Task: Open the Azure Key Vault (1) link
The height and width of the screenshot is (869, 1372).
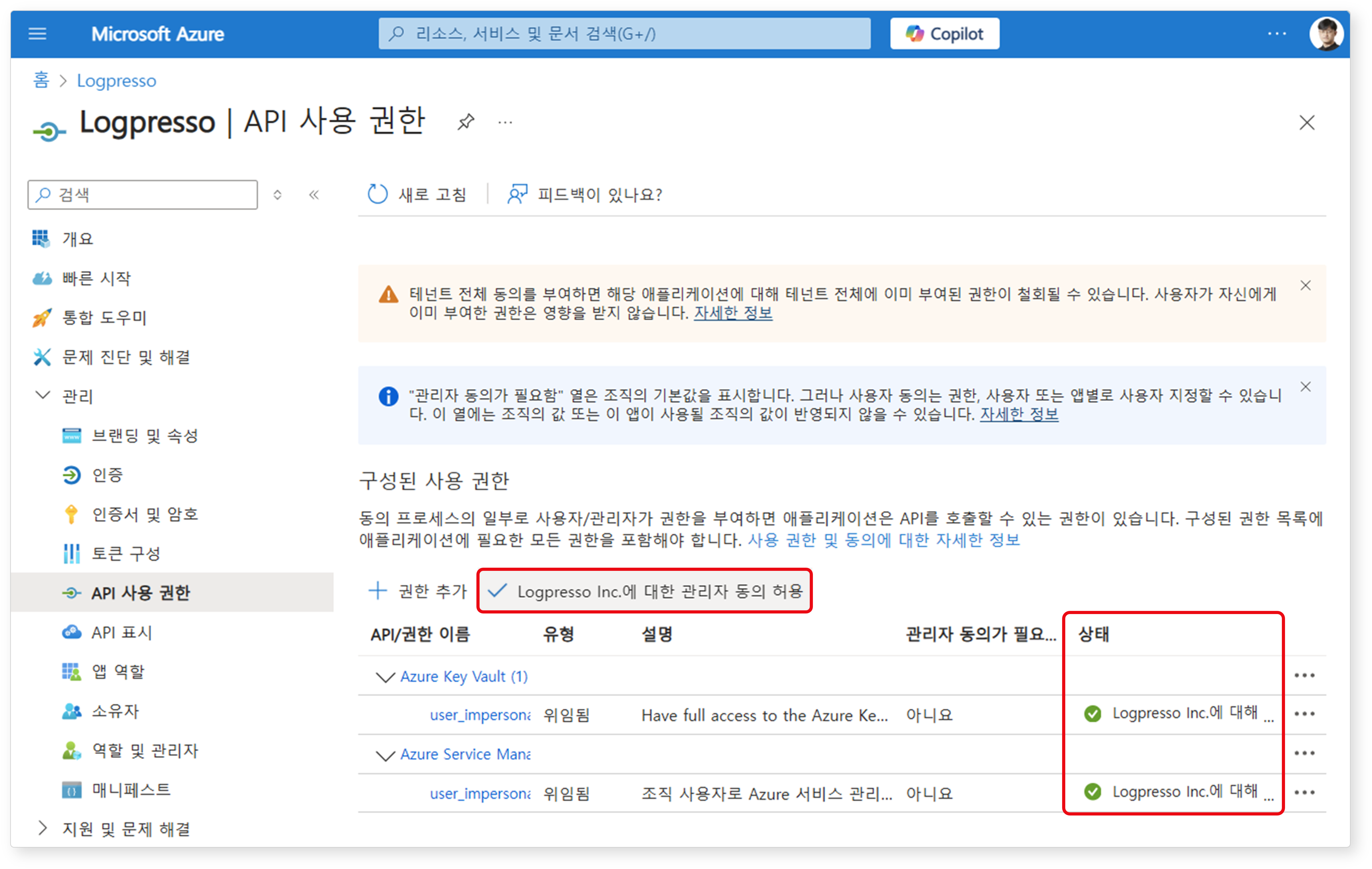Action: tap(464, 676)
